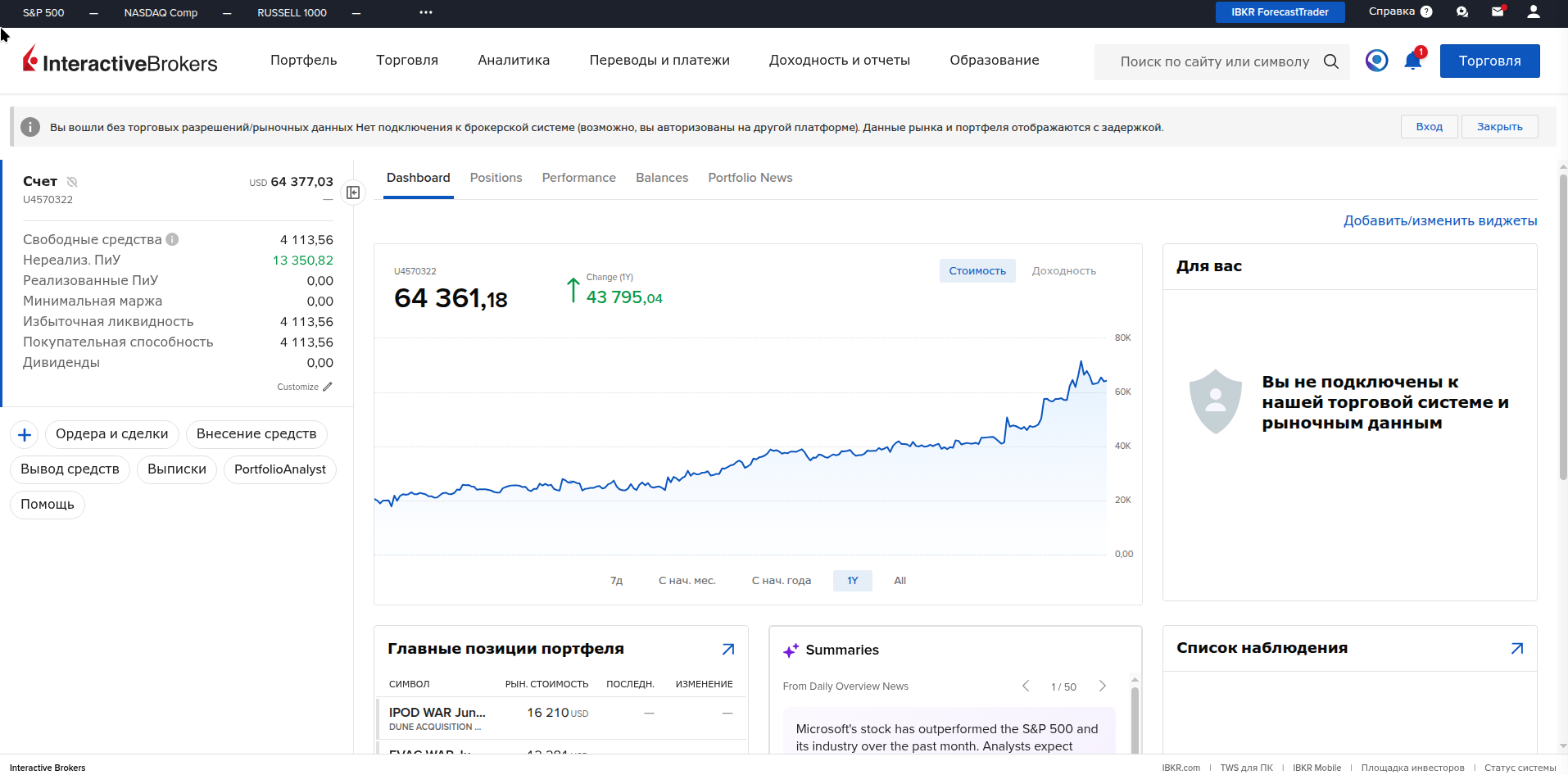The width and height of the screenshot is (1568, 775).
Task: Click Закрыть to dismiss the banner
Action: click(x=1500, y=127)
